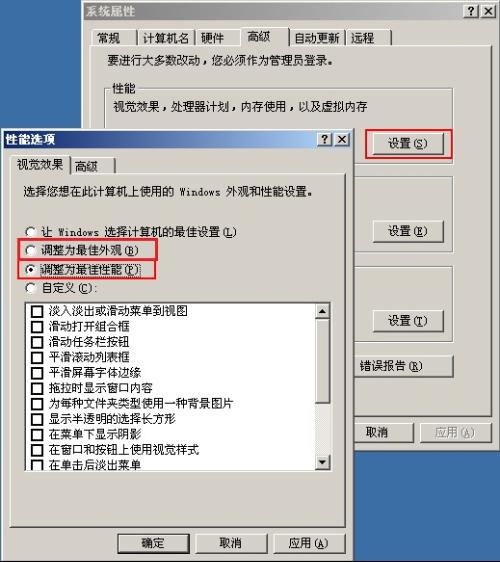Screen dimensions: 500x562
Task: Enable 平滑屏幕字体边缘 checkbox
Action: [37, 373]
